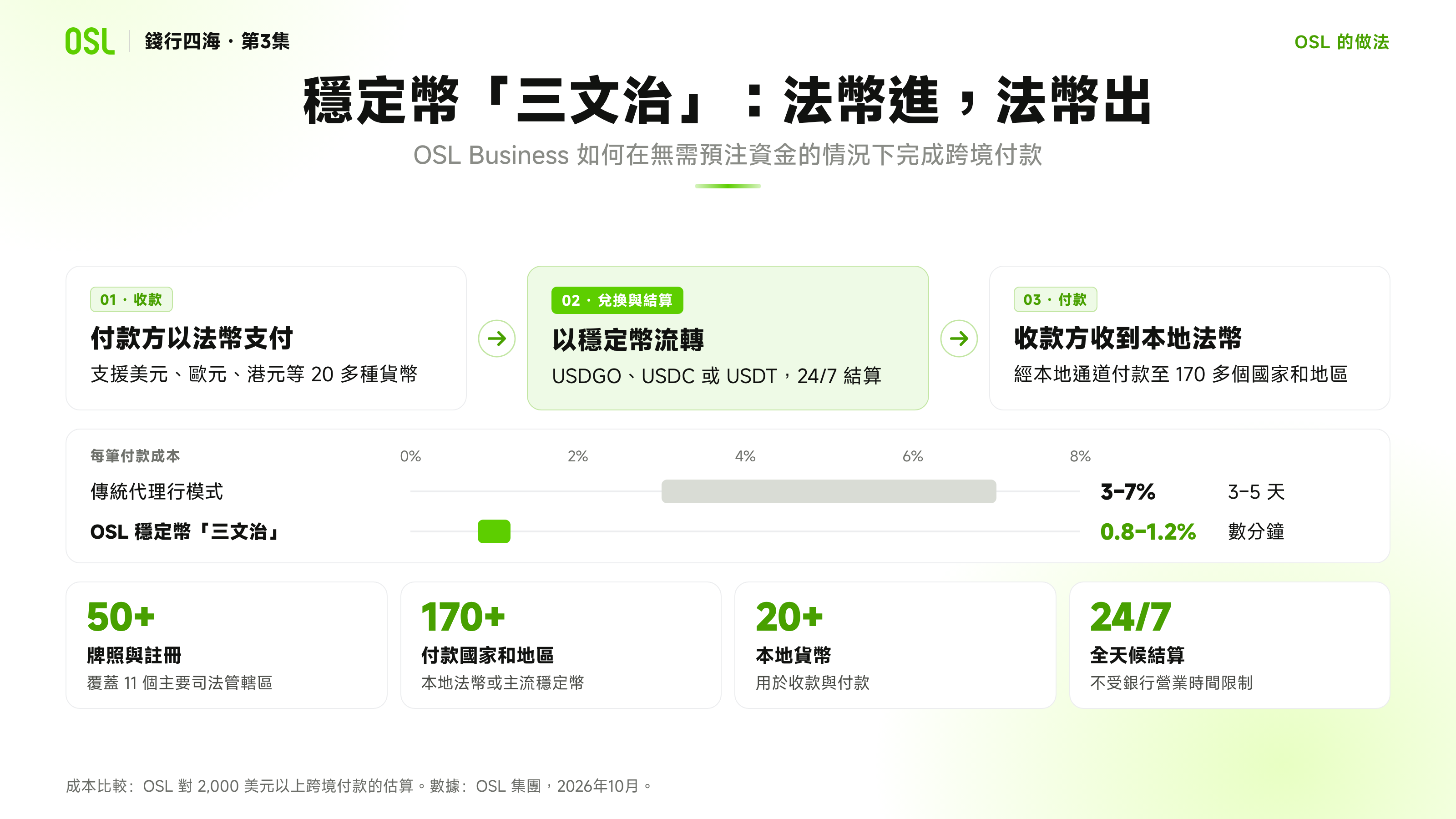Click the '20+' local currencies statistic
Viewport: 1456px width, 819px height.
coord(789,616)
